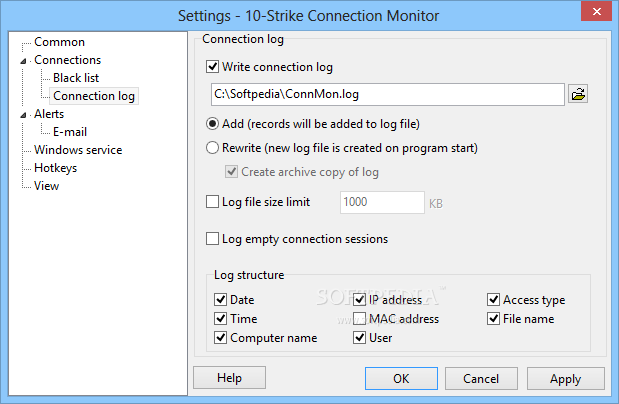619x404 pixels.
Task: Collapse the Alerts tree node
Action: (23, 115)
